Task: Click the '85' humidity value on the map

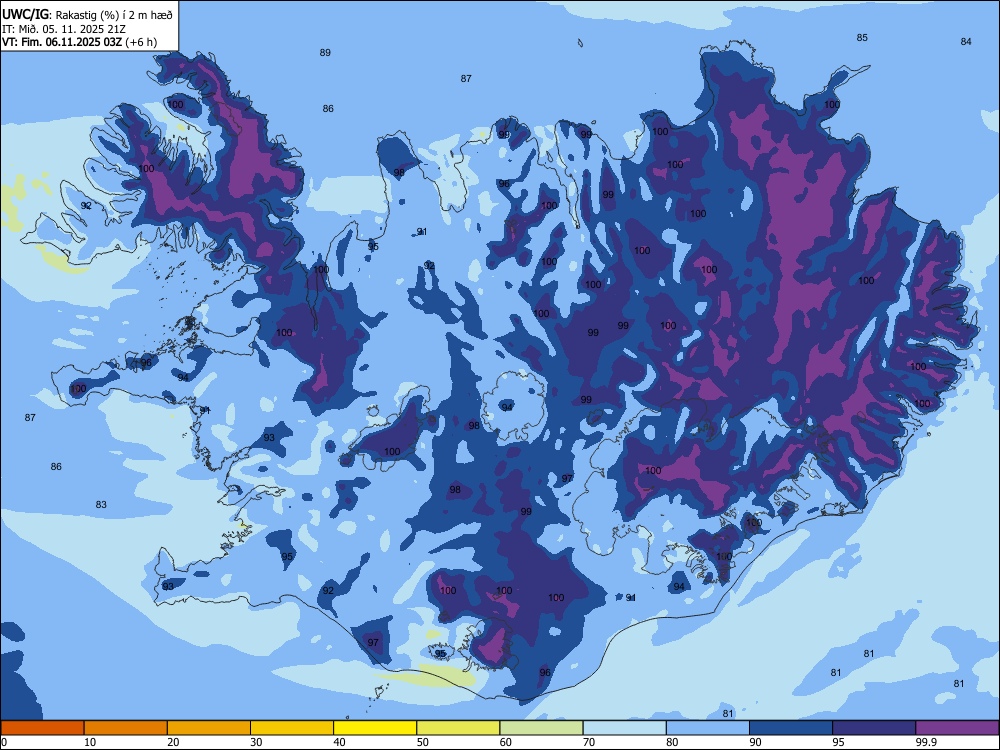Action: point(862,38)
